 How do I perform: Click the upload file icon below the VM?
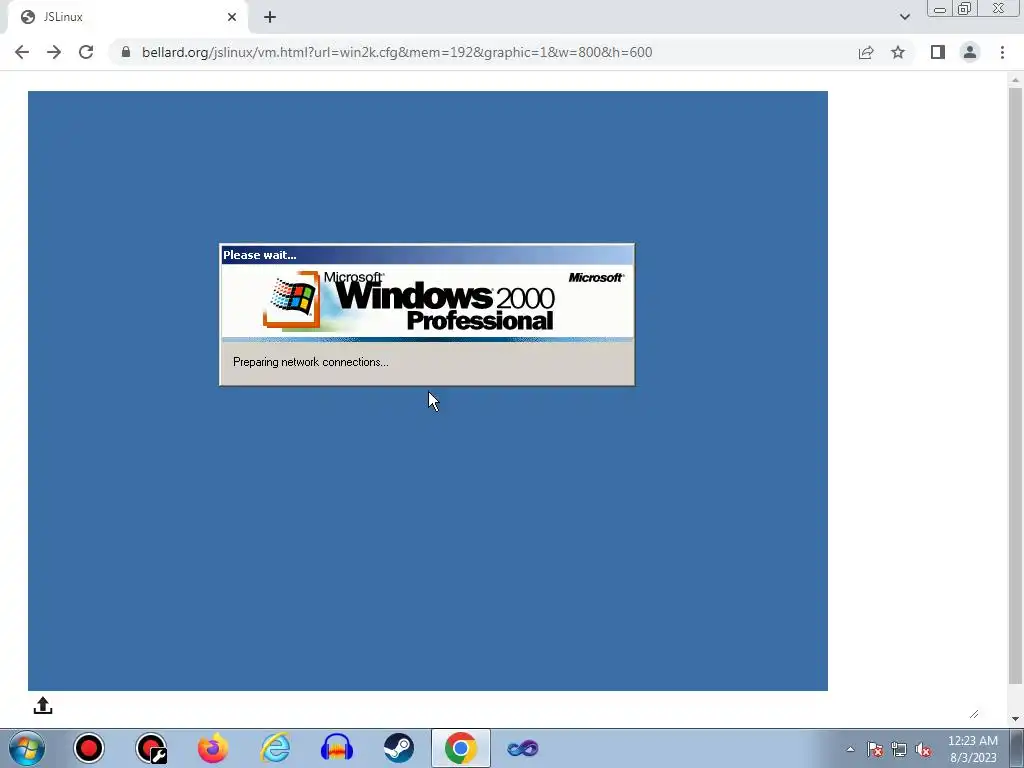tap(43, 705)
